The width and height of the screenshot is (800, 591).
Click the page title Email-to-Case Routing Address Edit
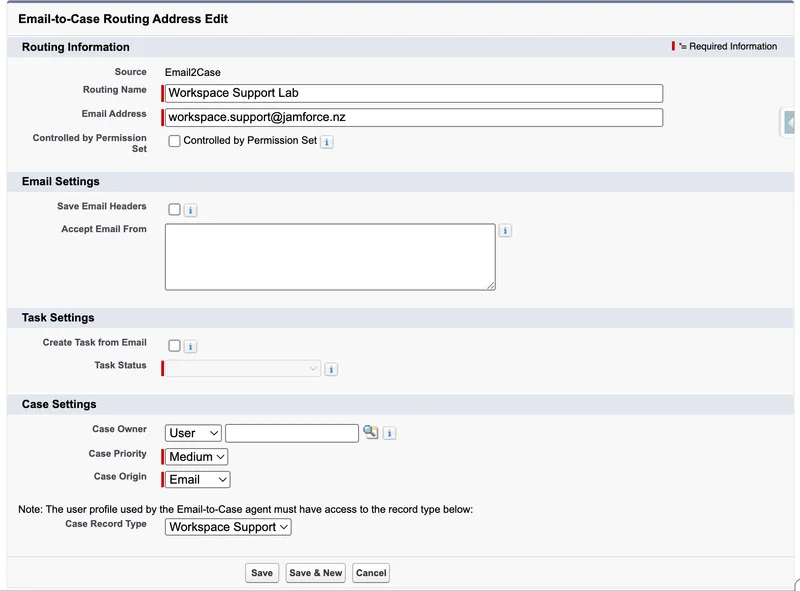[x=123, y=19]
